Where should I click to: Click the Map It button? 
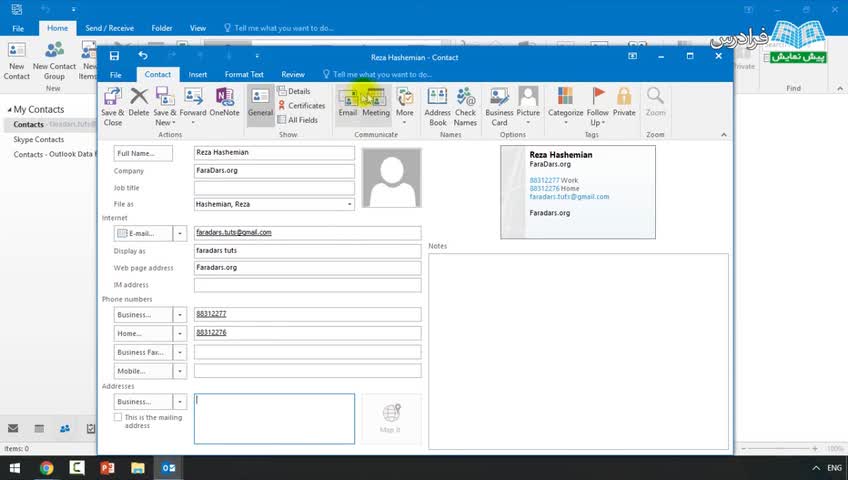pyautogui.click(x=390, y=419)
